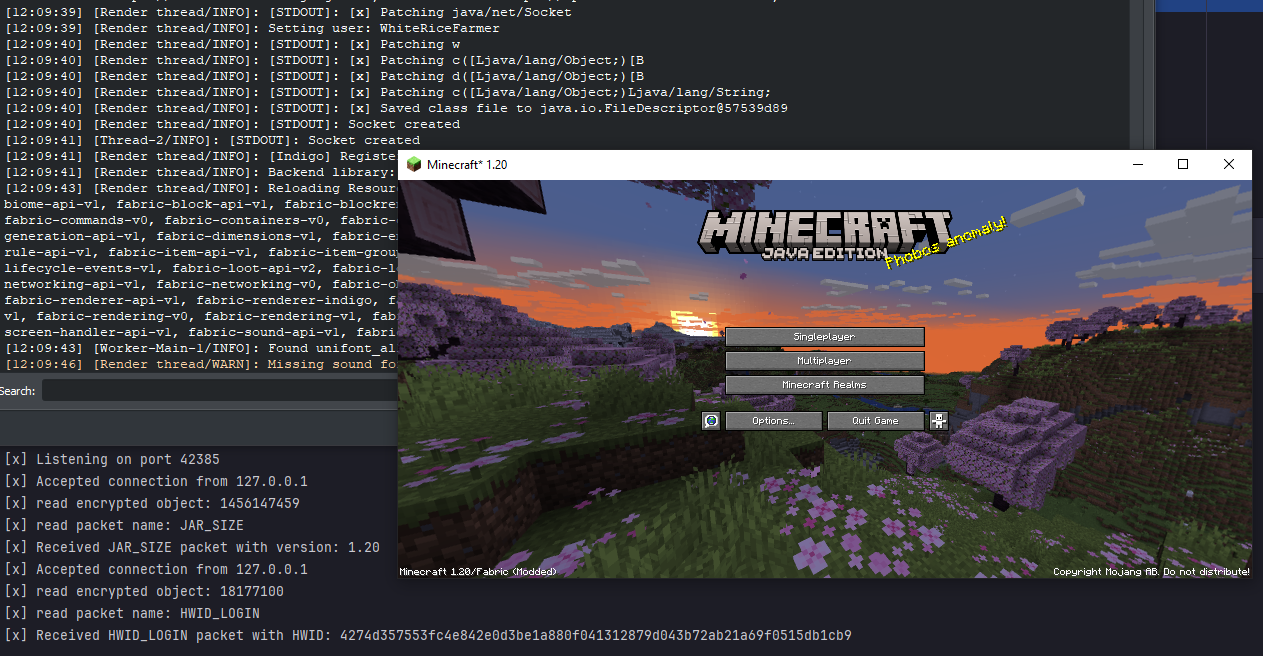Start Singleplayer from the Minecraft menu

[x=824, y=337]
